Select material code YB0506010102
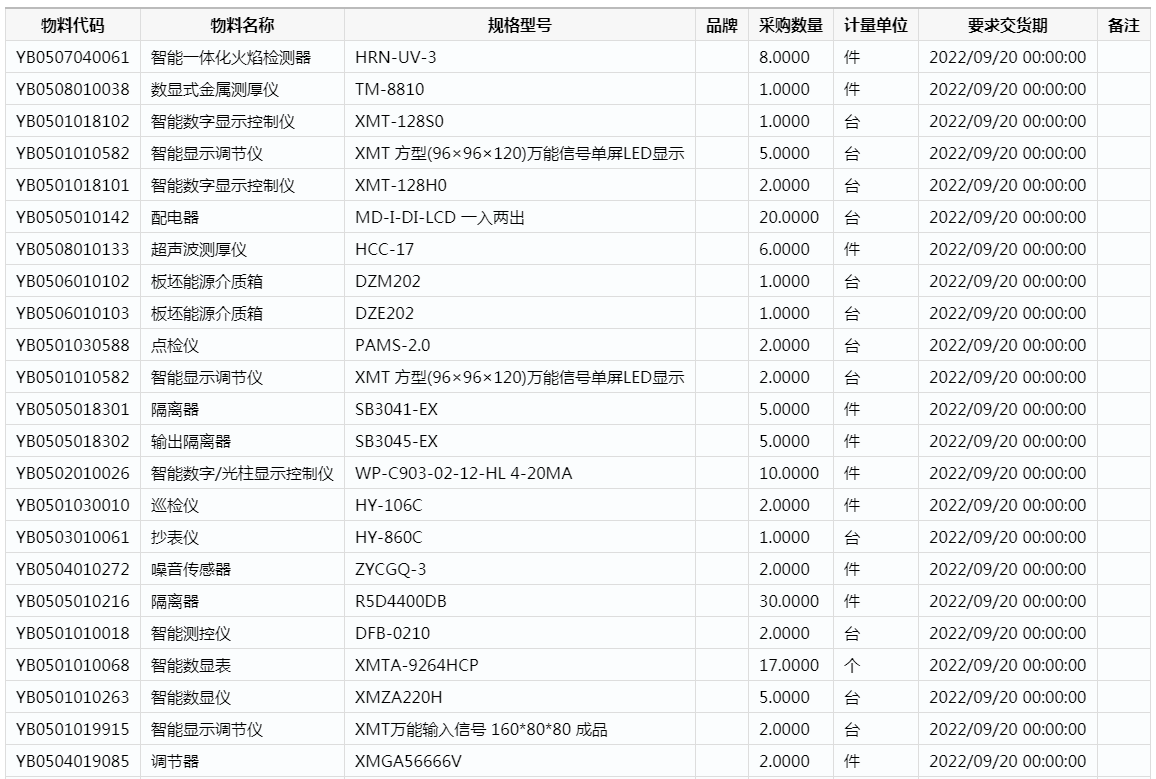 (x=73, y=282)
